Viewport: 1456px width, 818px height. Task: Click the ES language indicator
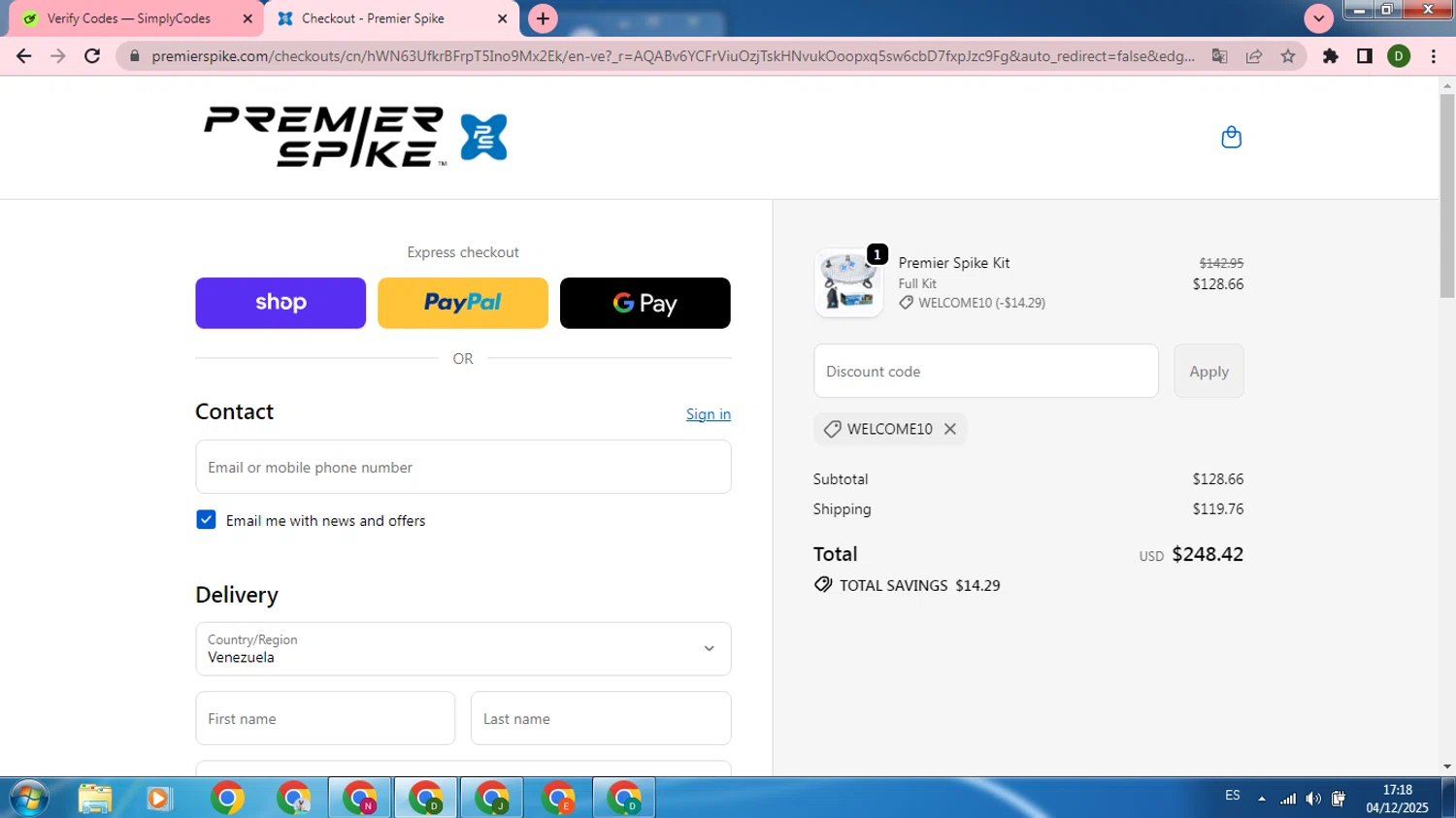point(1233,796)
